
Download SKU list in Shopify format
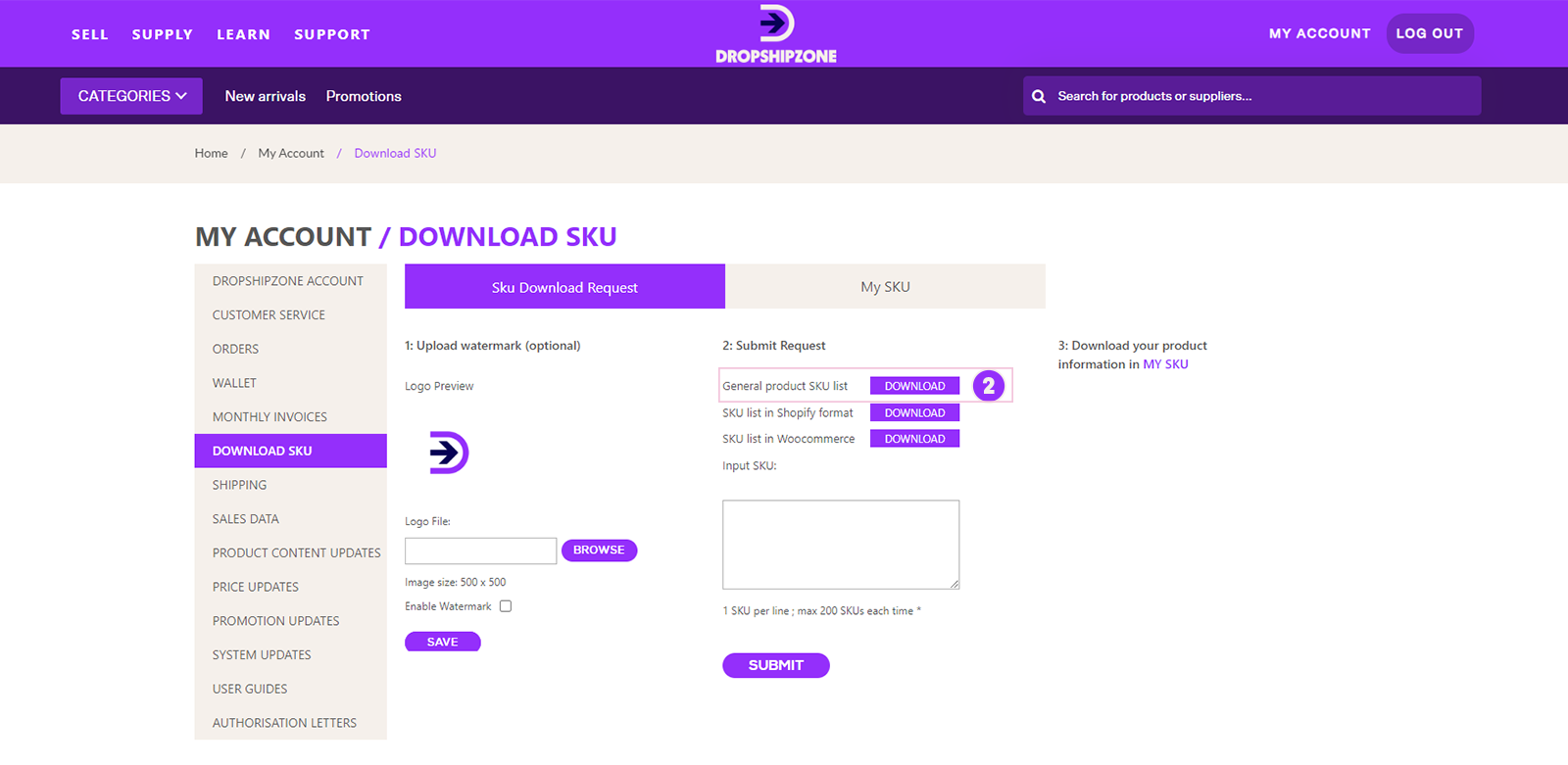pyautogui.click(x=914, y=412)
